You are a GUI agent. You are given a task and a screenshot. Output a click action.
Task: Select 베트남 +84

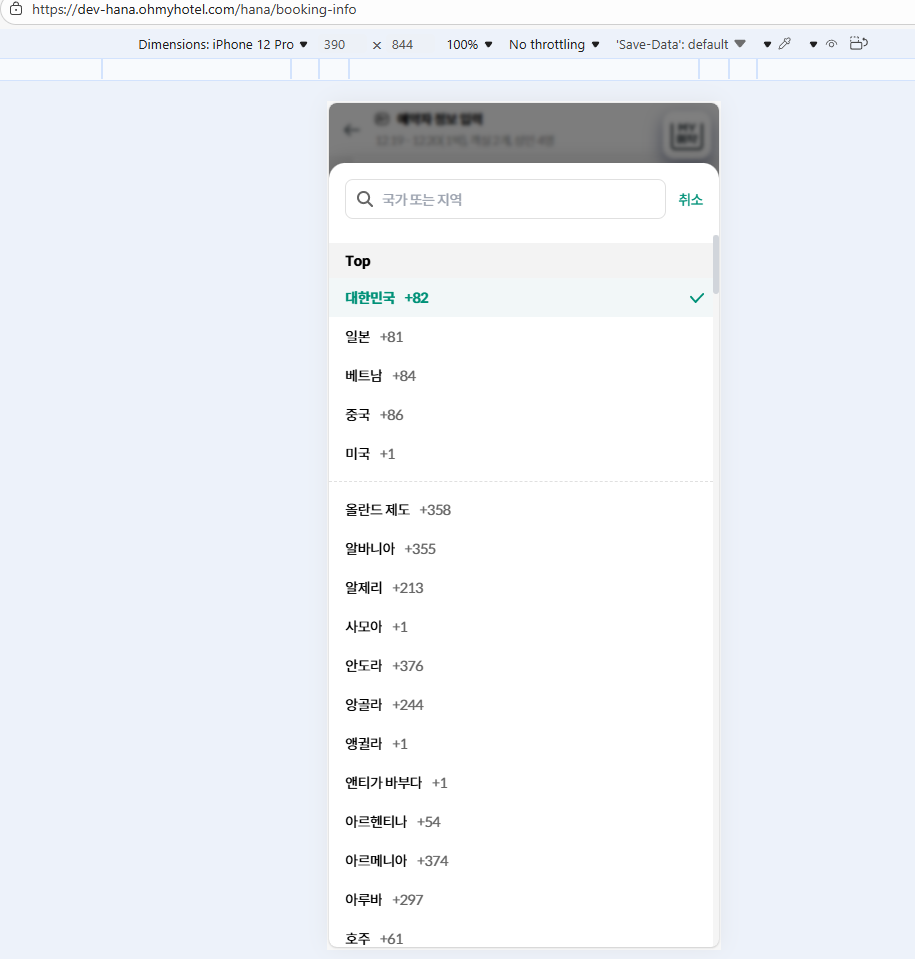coord(521,376)
